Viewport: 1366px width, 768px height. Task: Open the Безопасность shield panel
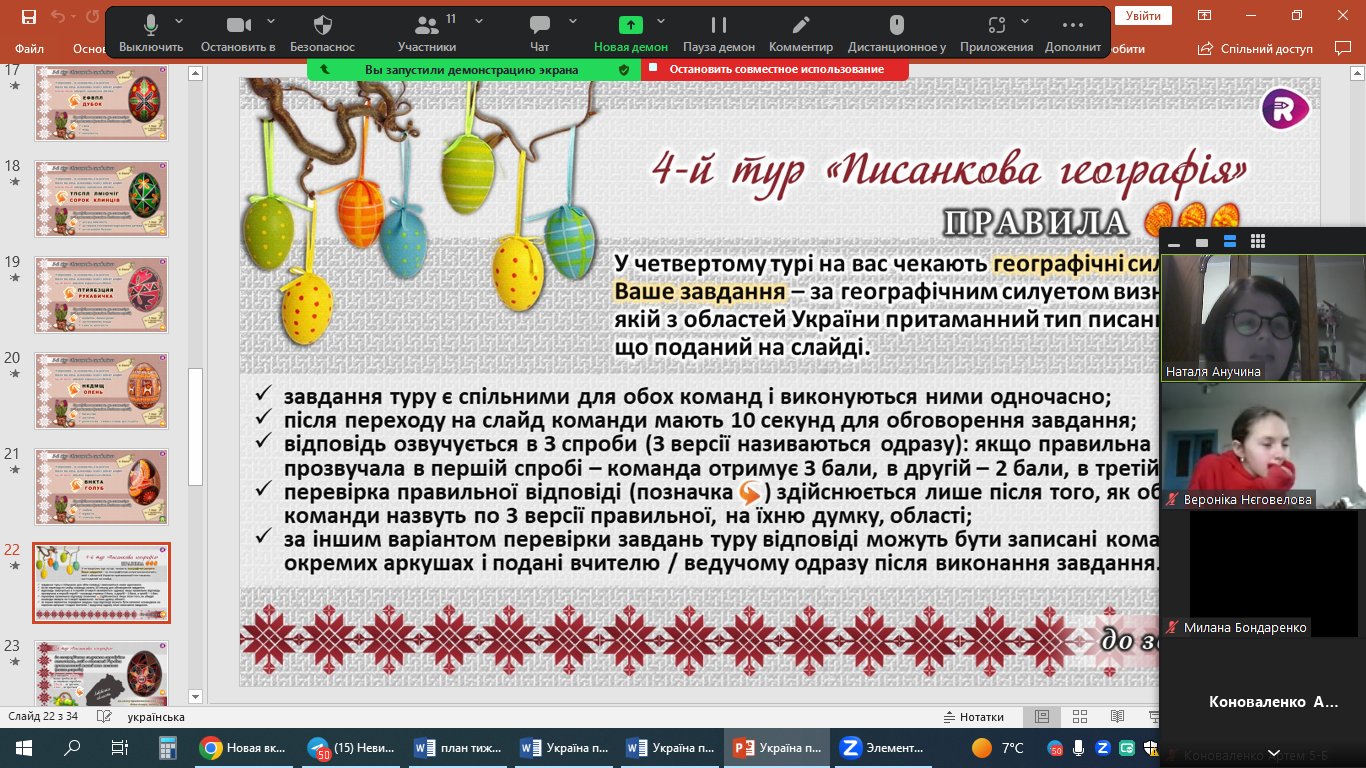323,32
